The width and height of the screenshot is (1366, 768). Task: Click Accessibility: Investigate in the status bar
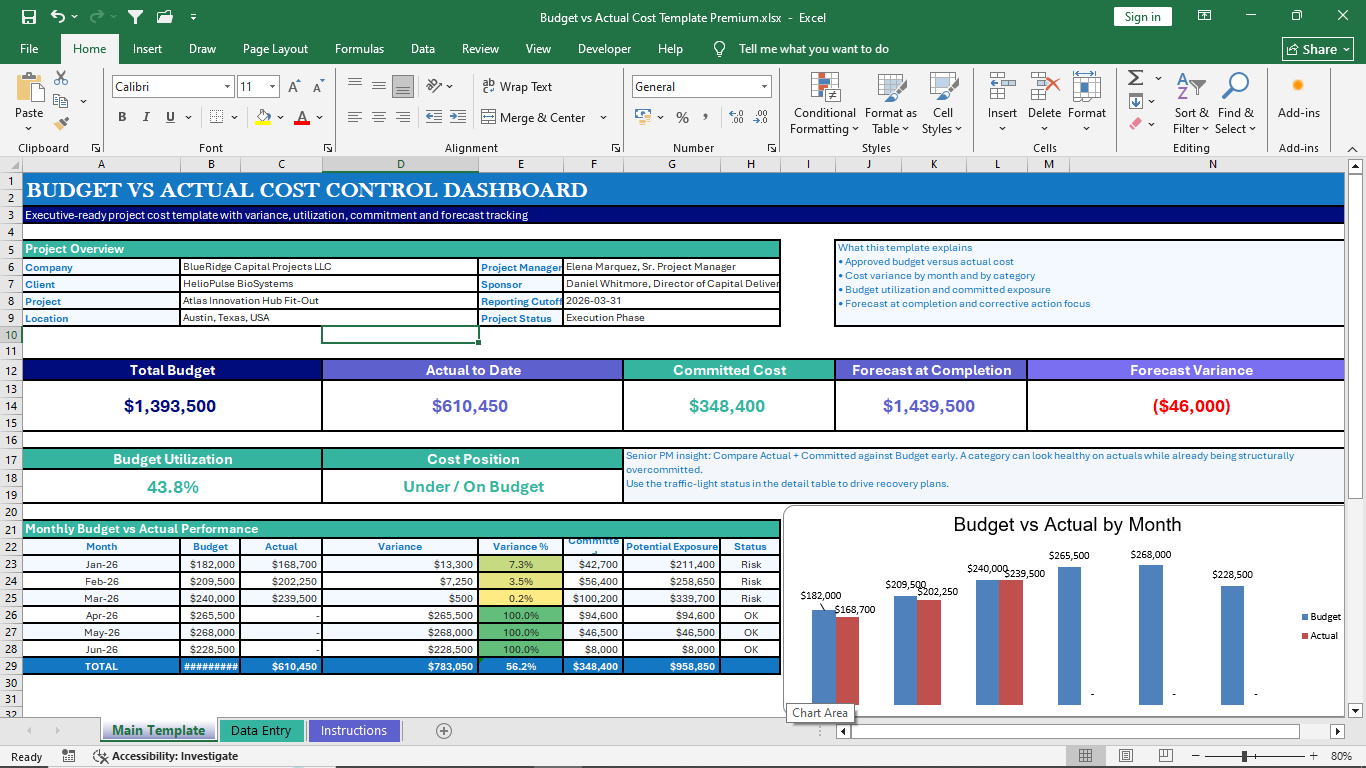(165, 756)
